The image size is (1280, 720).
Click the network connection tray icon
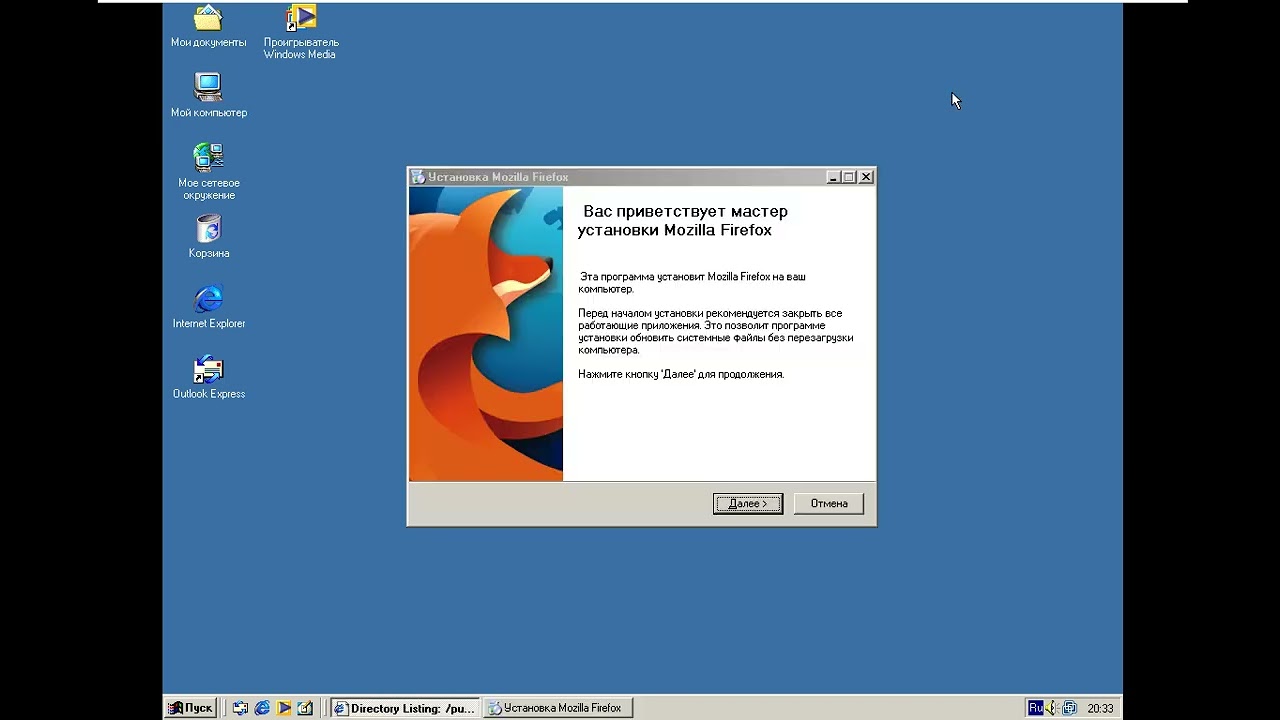[x=1069, y=708]
